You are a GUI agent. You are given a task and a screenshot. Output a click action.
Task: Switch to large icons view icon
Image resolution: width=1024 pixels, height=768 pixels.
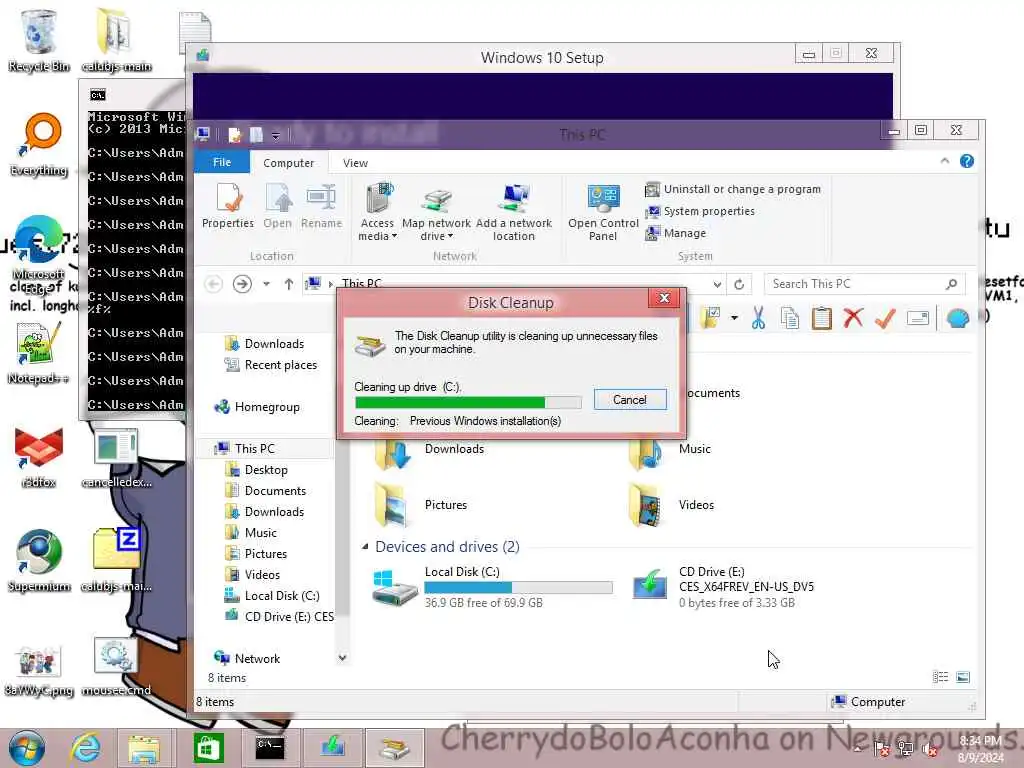point(963,677)
